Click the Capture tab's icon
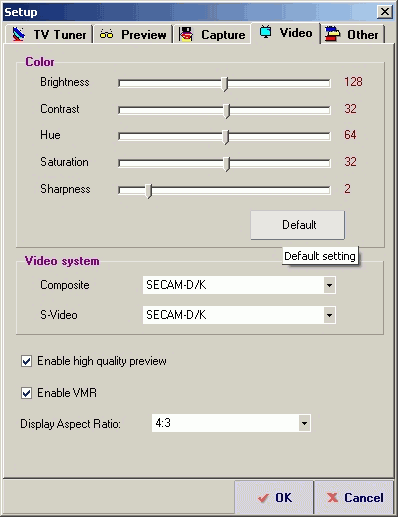 186,34
